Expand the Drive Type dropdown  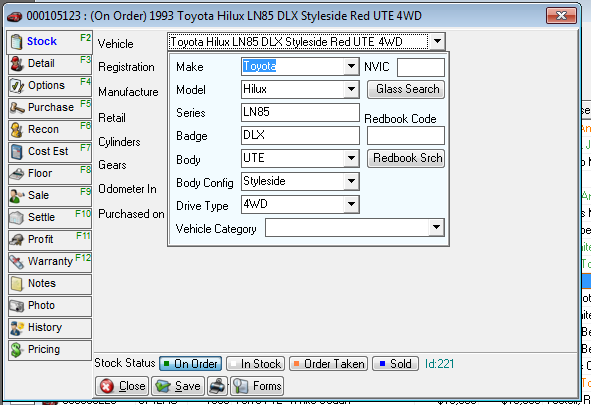[351, 205]
